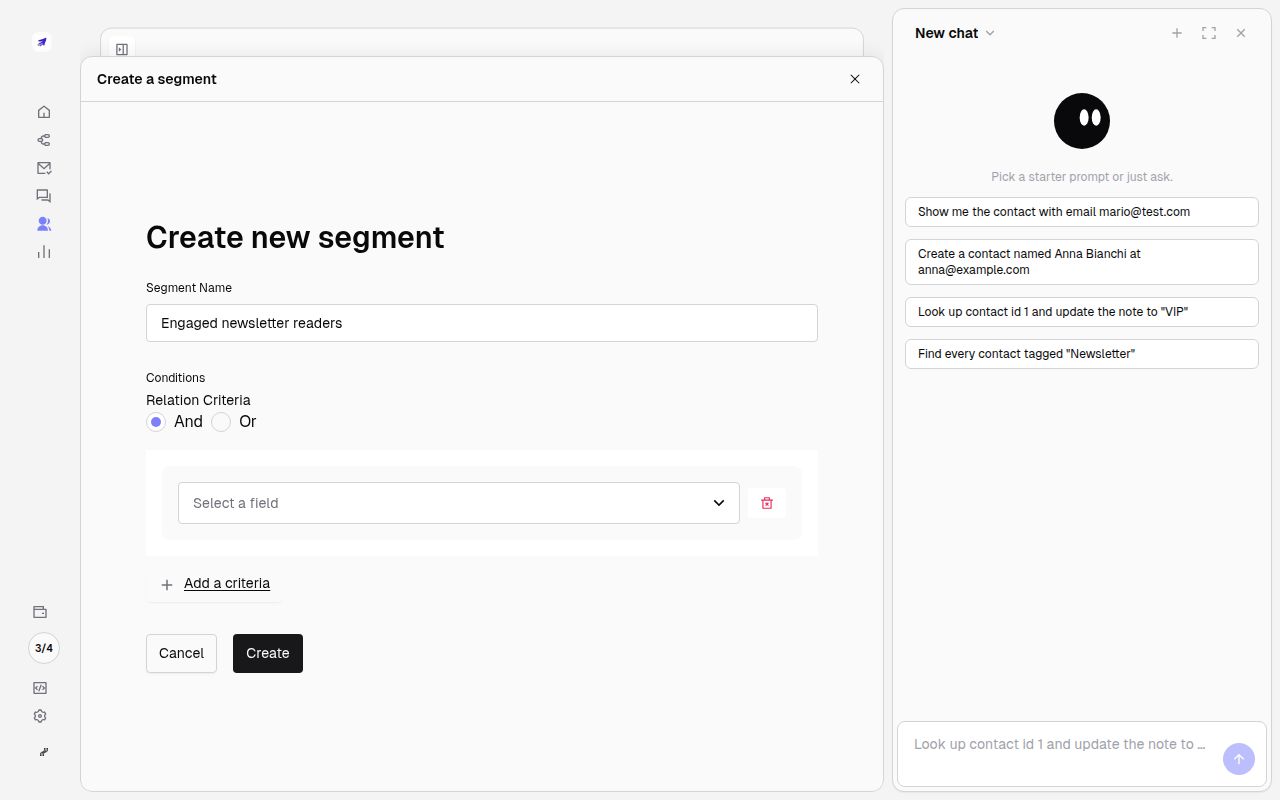Send the chat message with arrow button

pyautogui.click(x=1239, y=759)
